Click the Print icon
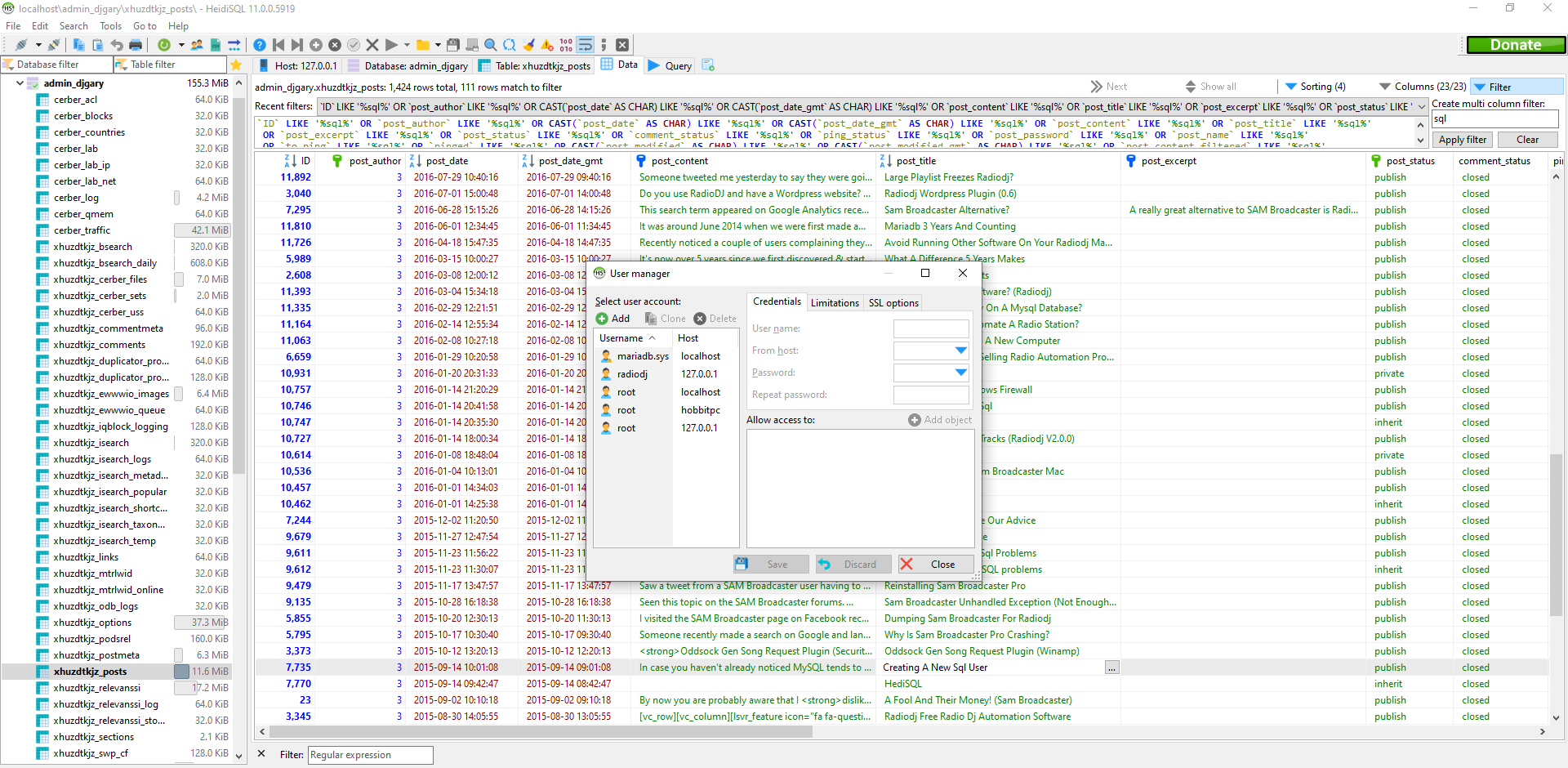Viewport: 1568px width, 768px height. [x=136, y=45]
